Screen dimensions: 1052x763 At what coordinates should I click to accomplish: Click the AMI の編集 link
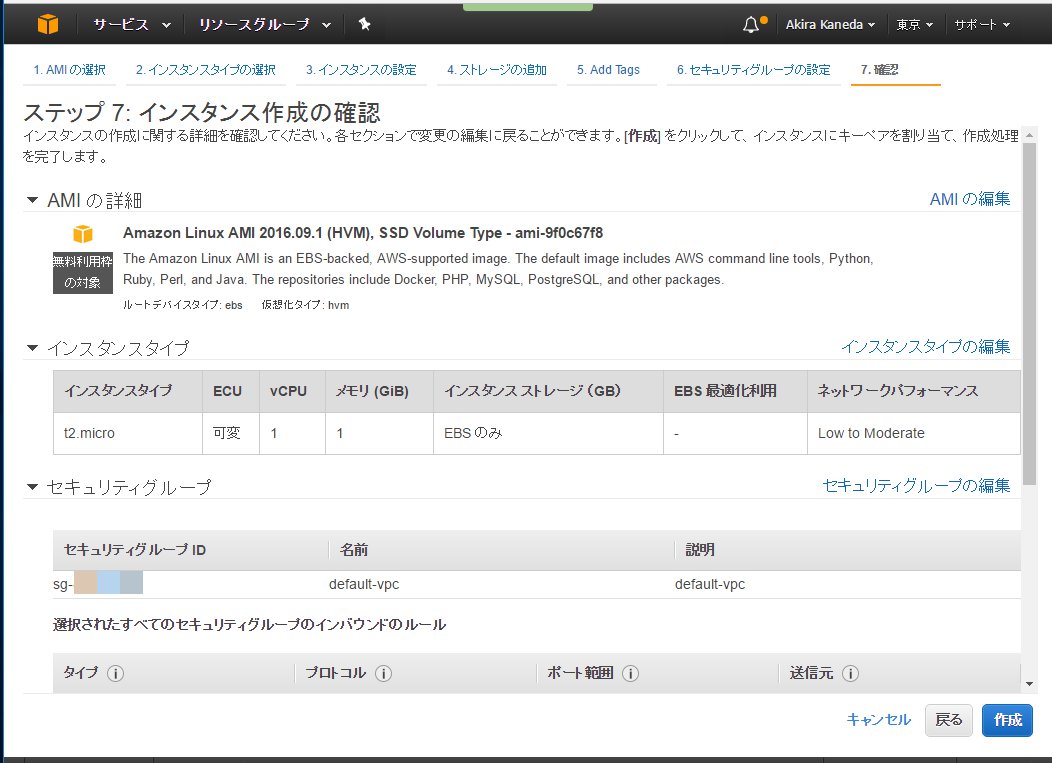coord(969,199)
